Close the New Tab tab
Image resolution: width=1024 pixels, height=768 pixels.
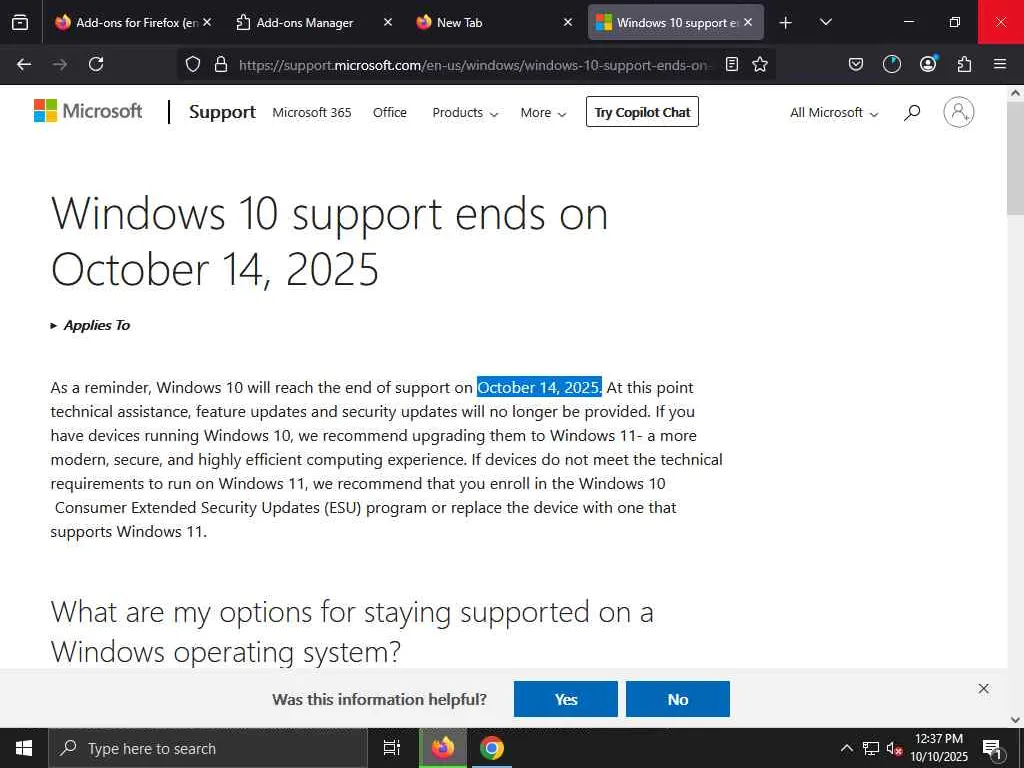[x=568, y=22]
